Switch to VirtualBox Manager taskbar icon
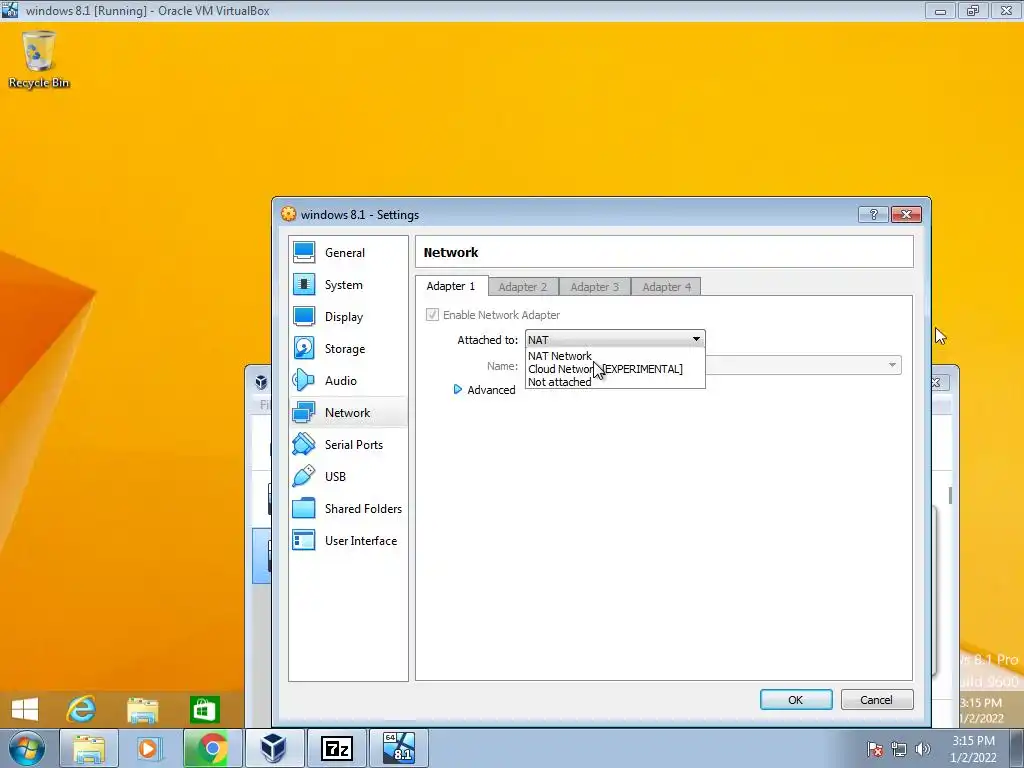1024x768 pixels. click(273, 748)
